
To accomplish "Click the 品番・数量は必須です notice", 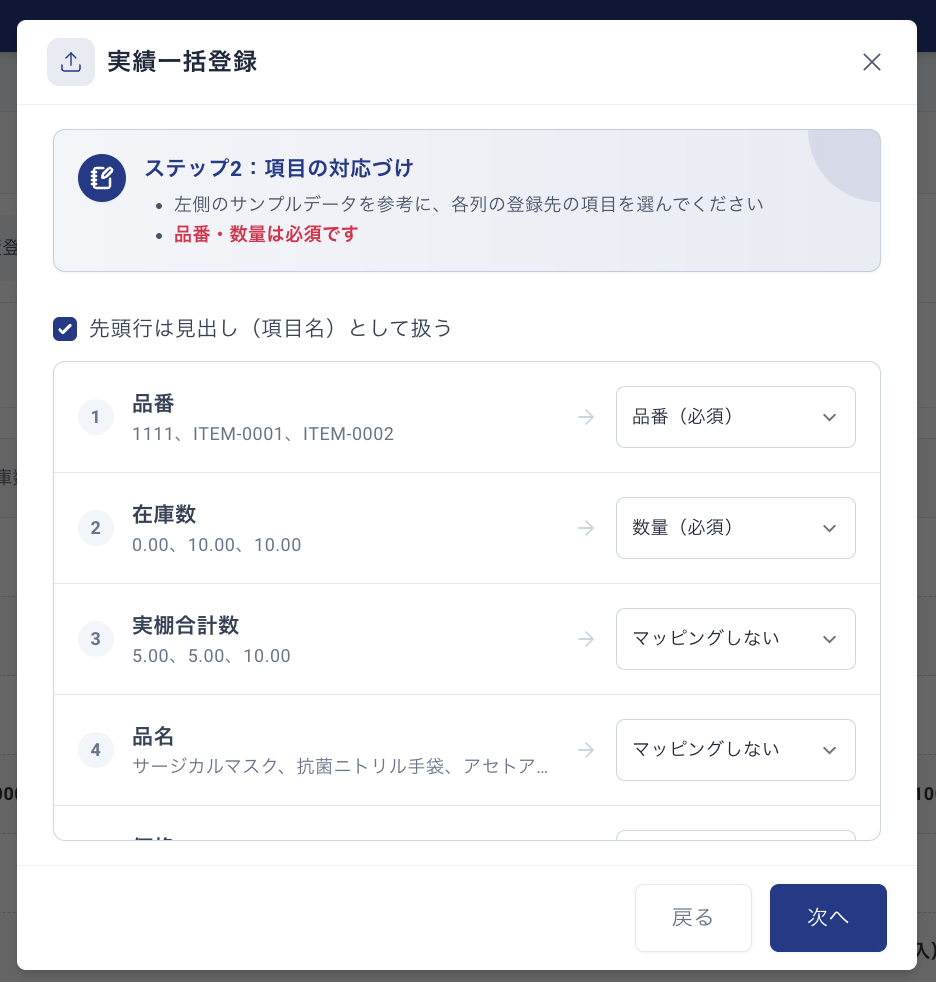I will 265,234.
